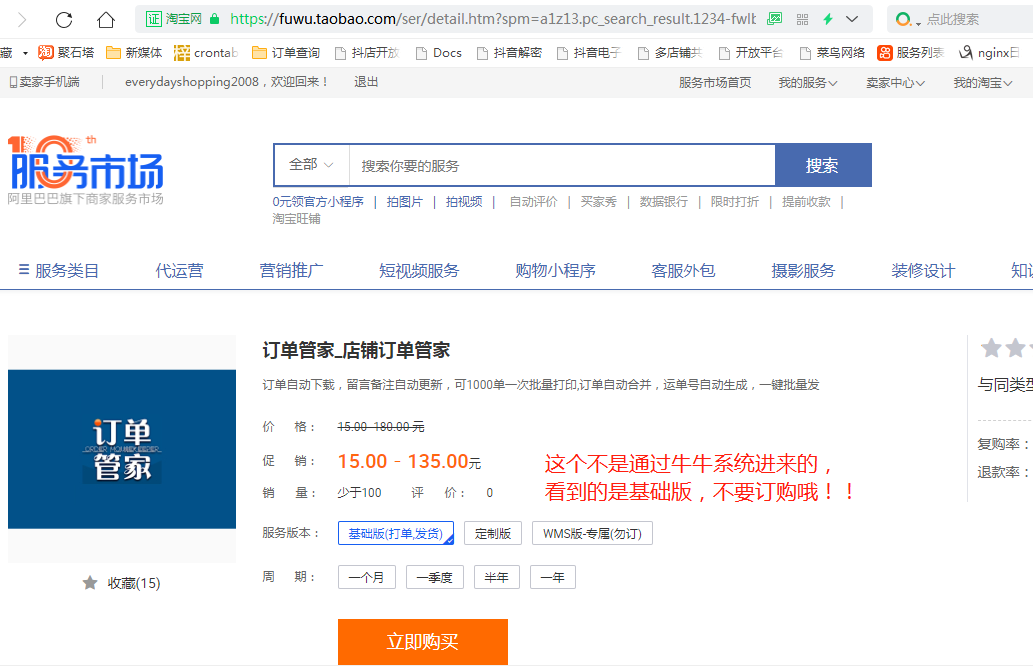Open 全部 search category dropdown
The height and width of the screenshot is (668, 1033).
point(311,165)
